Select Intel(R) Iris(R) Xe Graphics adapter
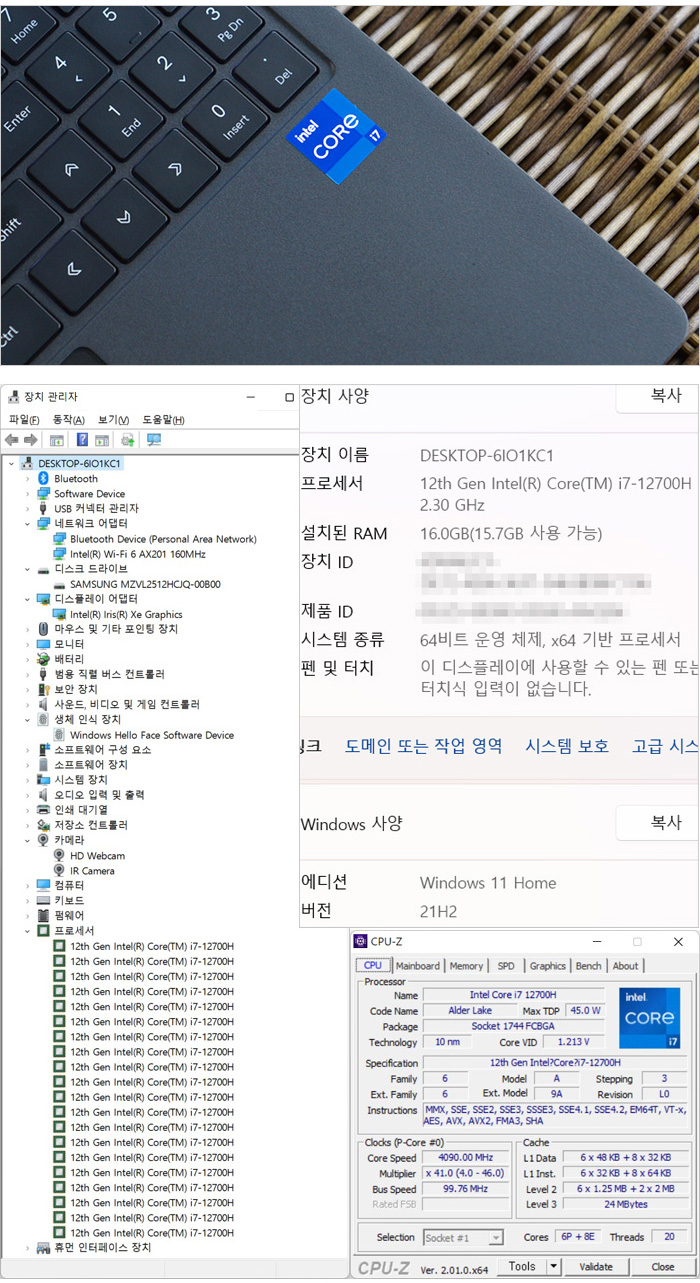This screenshot has width=700, height=1283. [x=126, y=614]
